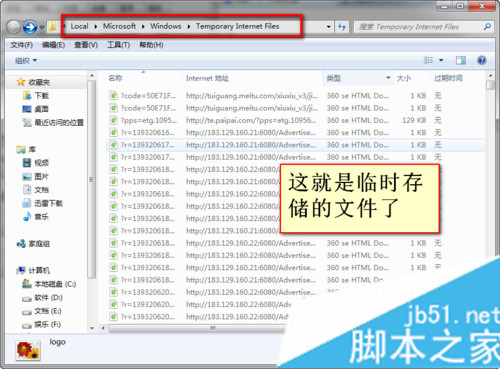
Task: Open the 帮助(H) menu
Action: click(151, 45)
